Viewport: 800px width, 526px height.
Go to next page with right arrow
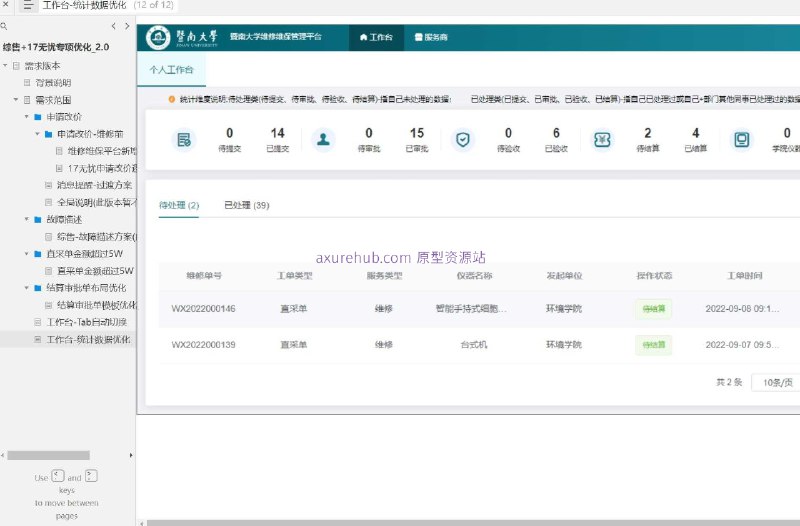click(x=127, y=26)
